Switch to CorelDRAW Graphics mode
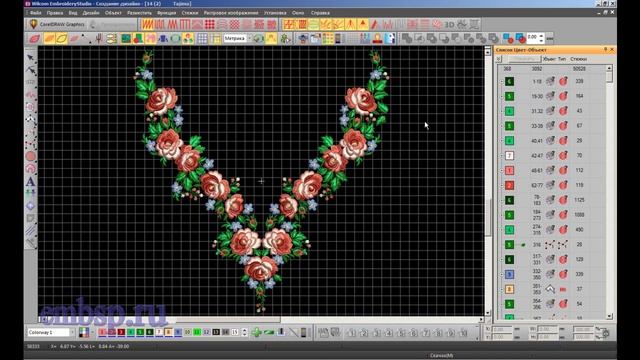 pyautogui.click(x=57, y=24)
